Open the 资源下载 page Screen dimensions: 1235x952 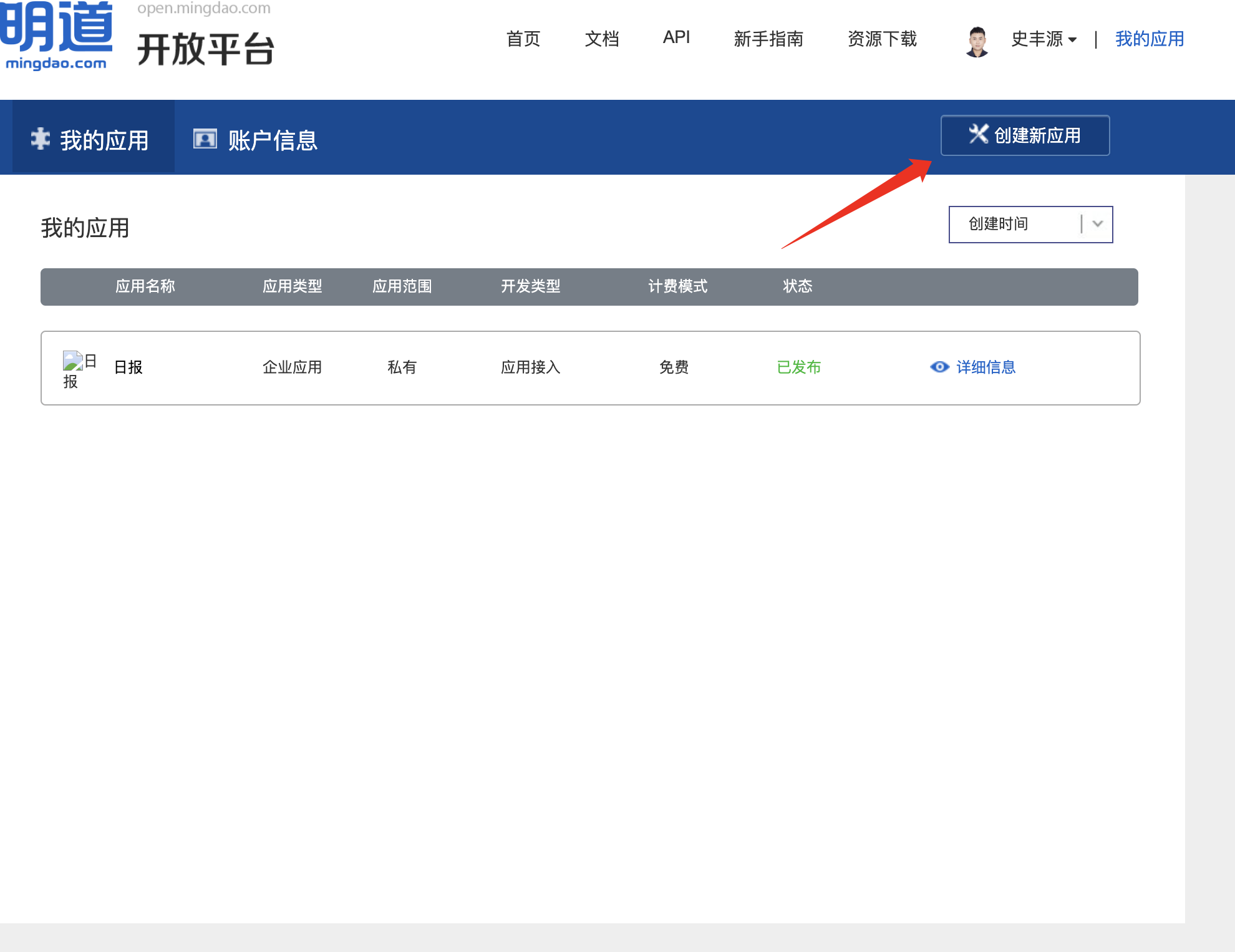point(882,39)
